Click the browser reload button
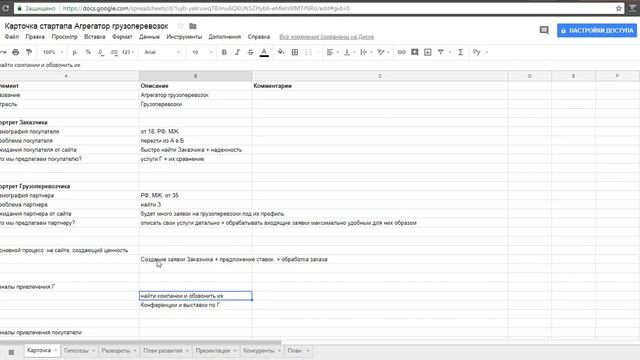The height and width of the screenshot is (360, 640). tap(6, 8)
